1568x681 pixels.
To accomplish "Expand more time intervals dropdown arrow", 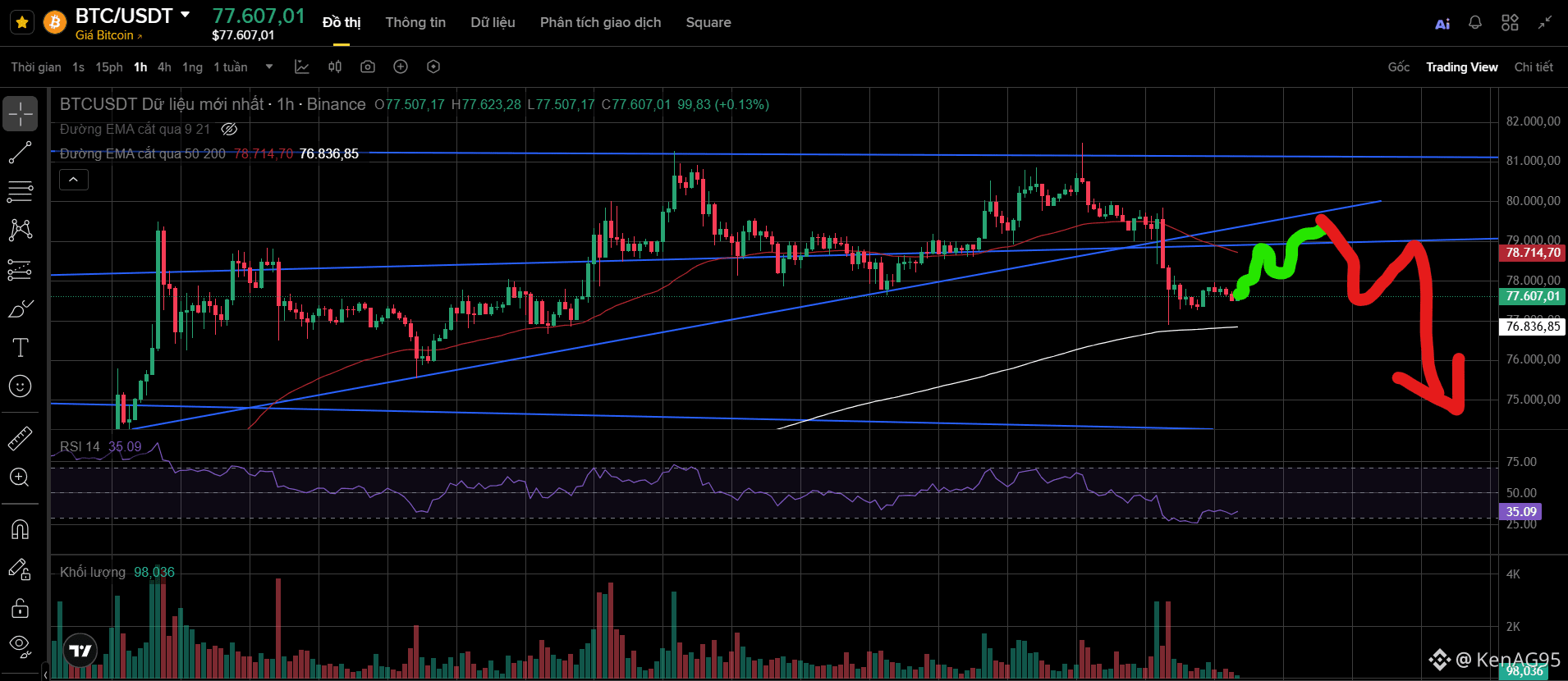I will (269, 67).
